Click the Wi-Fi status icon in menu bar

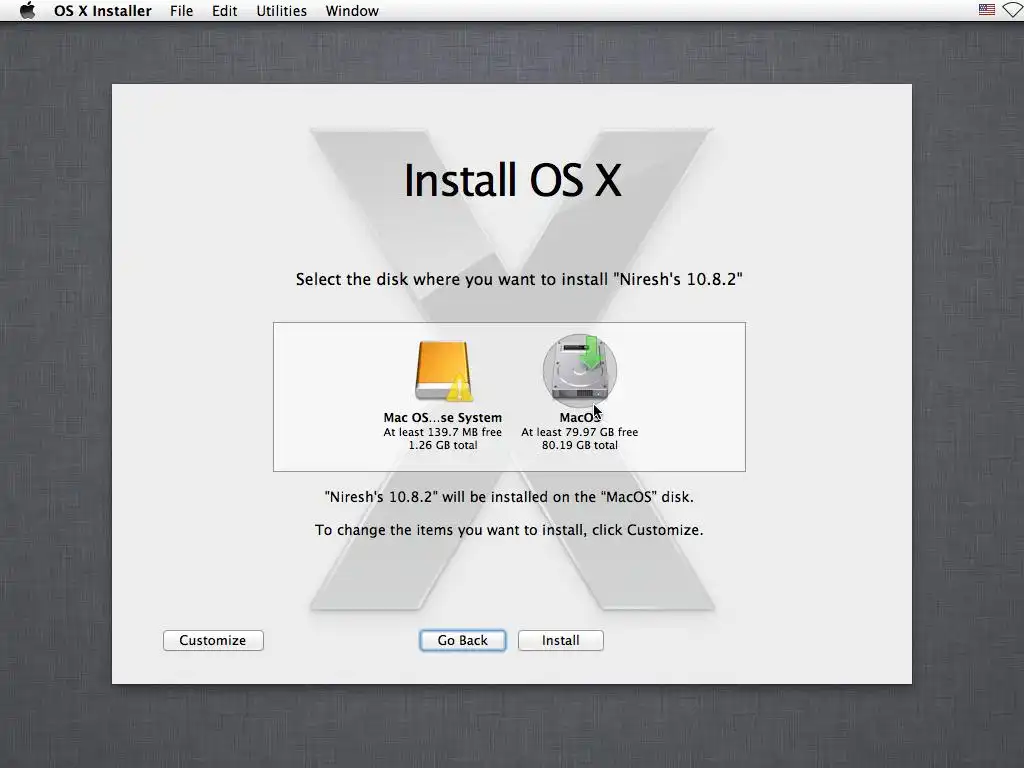[x=1014, y=10]
